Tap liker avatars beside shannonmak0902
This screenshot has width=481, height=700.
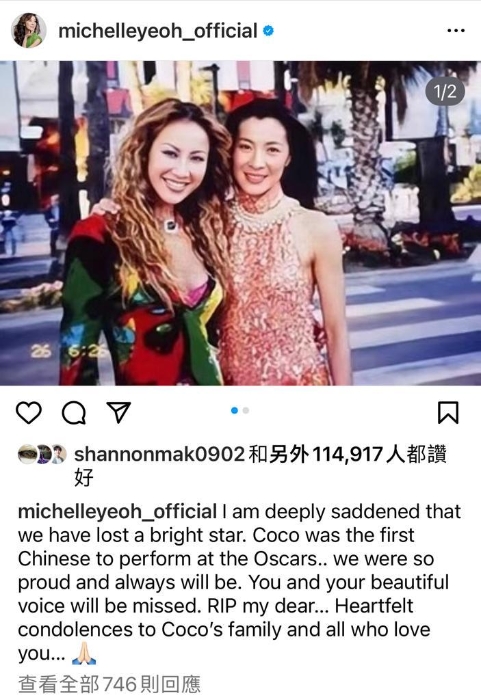tap(42, 454)
